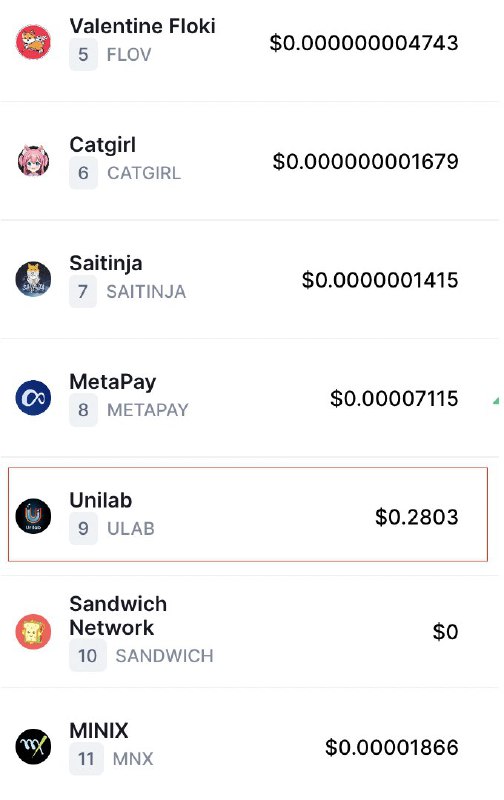Viewport: 504px width, 800px height.
Task: Tap the MINIX coin name
Action: click(99, 731)
